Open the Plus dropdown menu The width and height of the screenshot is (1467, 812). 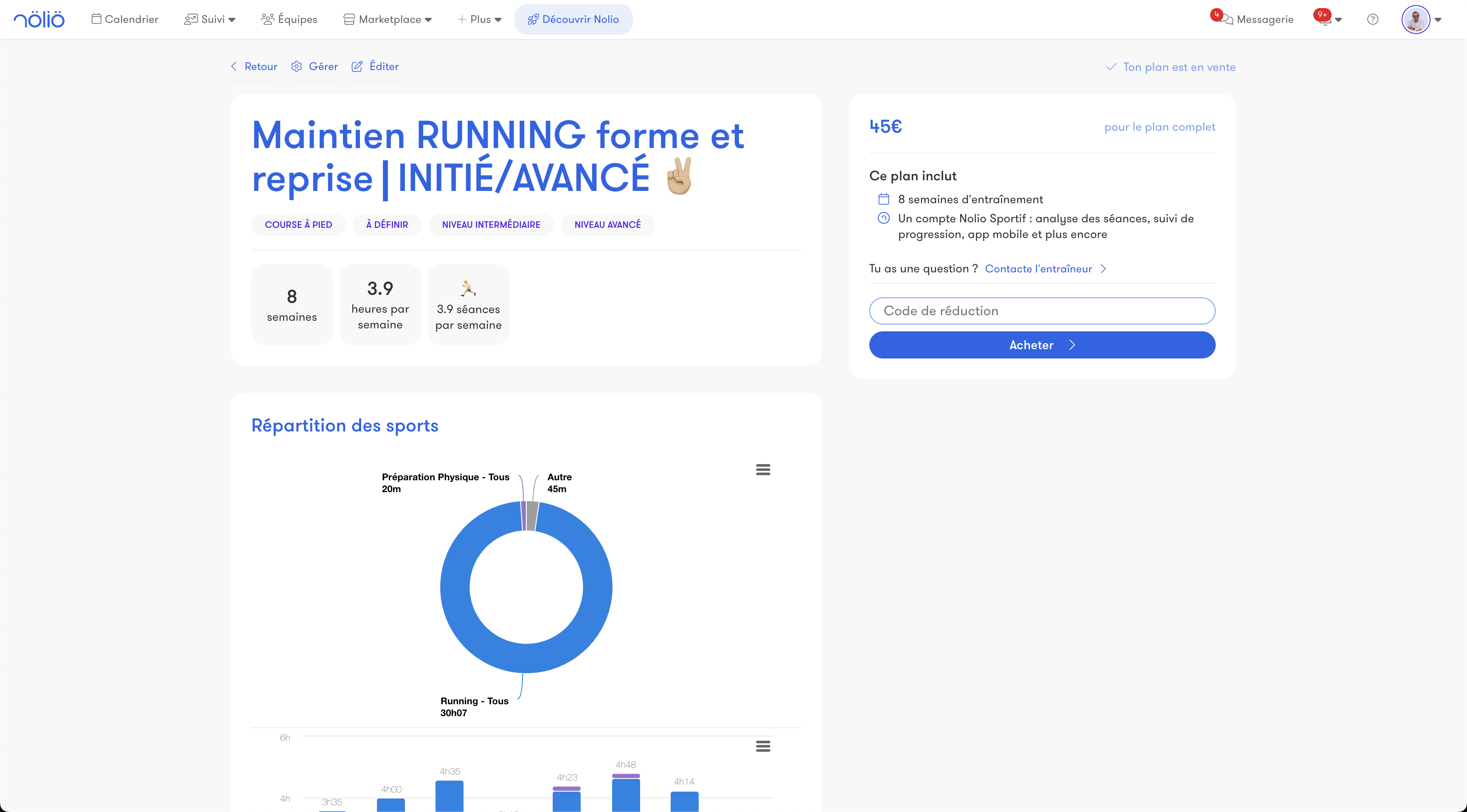480,19
